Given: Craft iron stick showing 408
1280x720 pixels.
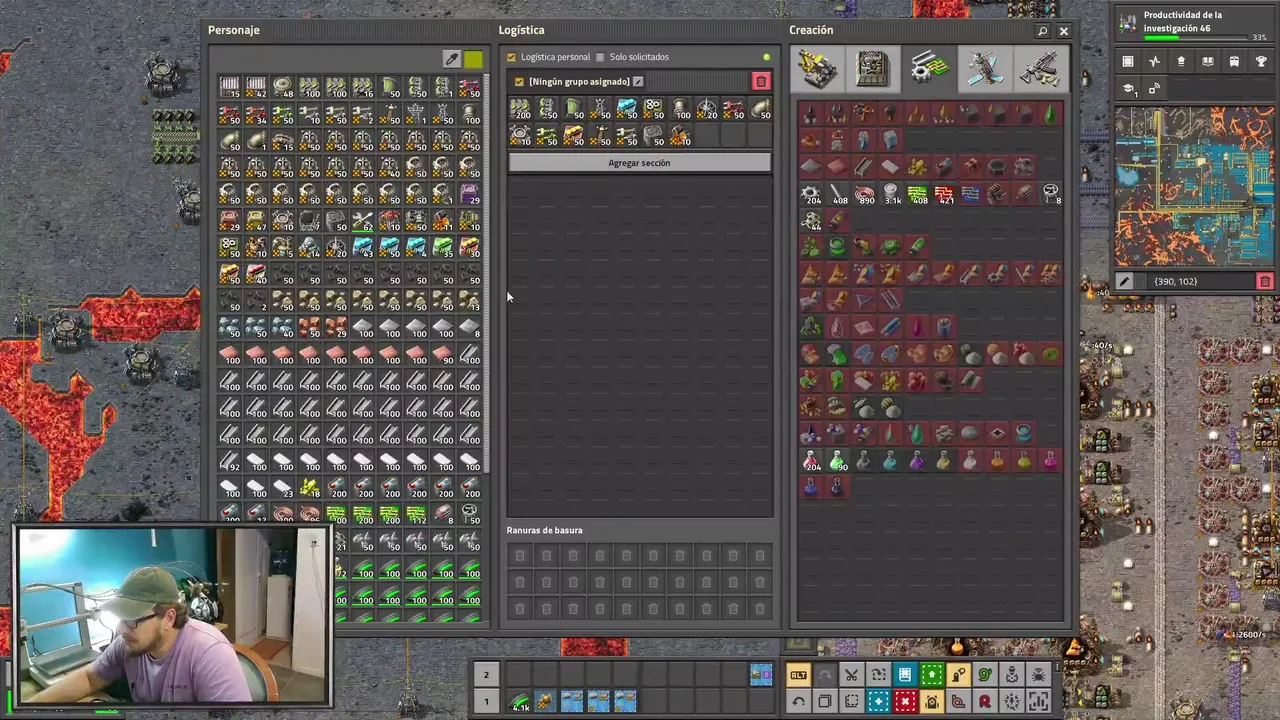Looking at the screenshot, I should point(838,194).
